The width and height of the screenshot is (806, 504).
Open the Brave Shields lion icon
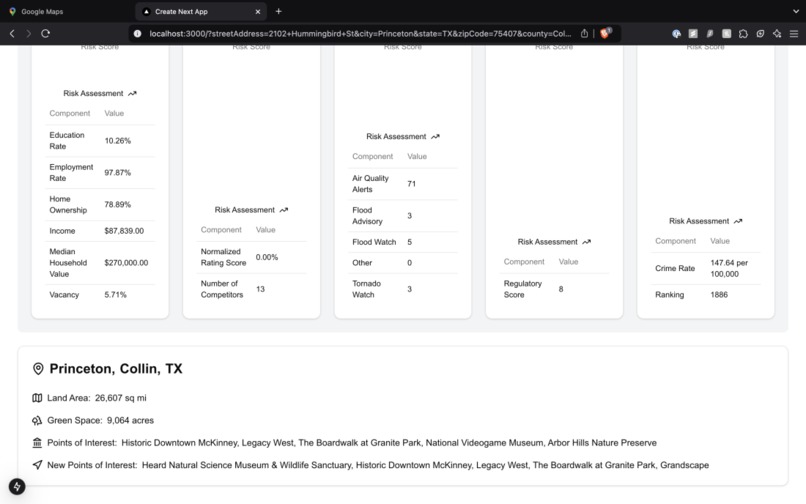[x=605, y=33]
